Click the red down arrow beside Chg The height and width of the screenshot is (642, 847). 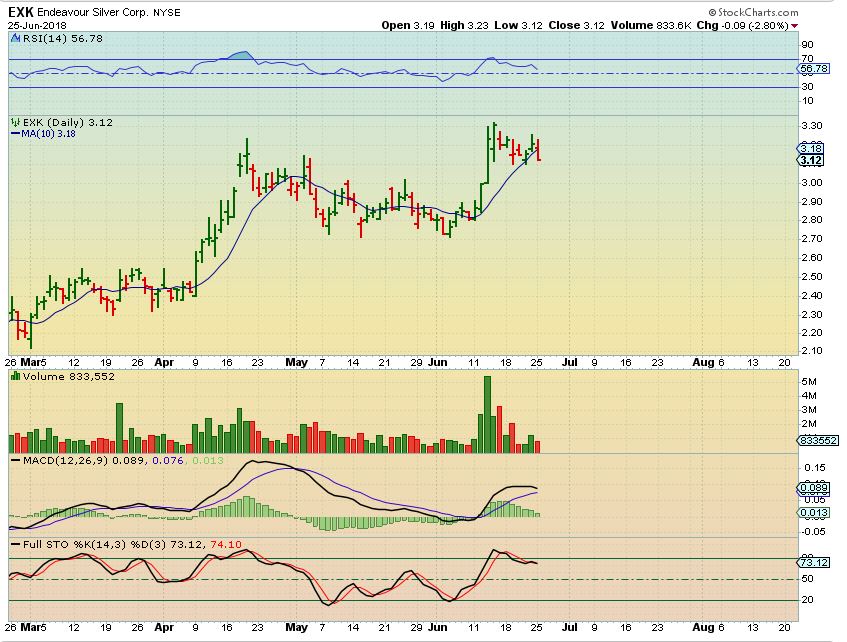794,25
